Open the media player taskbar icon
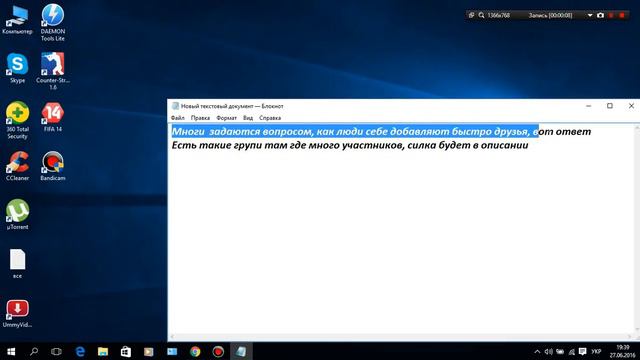This screenshot has width=640, height=360. tap(149, 351)
